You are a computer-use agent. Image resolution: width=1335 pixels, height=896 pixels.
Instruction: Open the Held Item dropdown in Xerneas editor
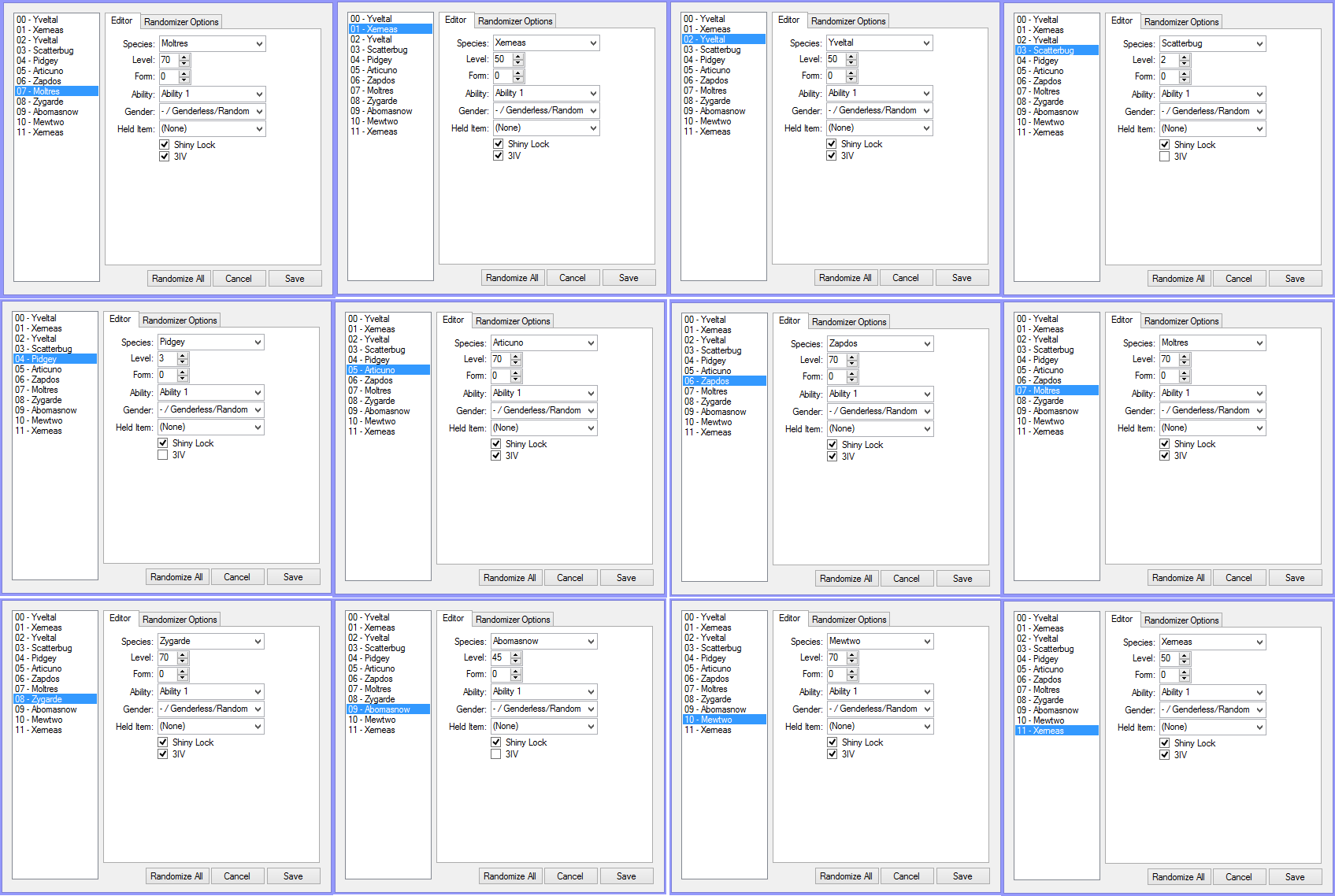[x=546, y=128]
